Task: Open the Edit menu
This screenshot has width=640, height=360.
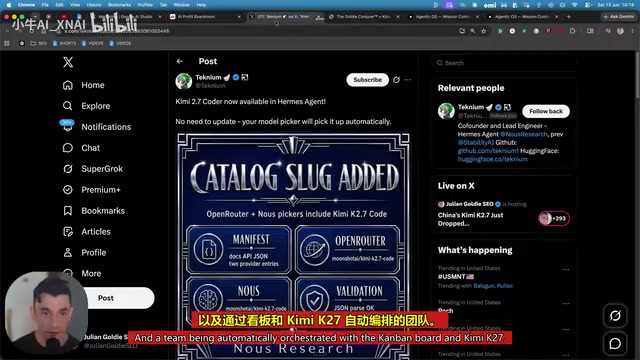Action: click(60, 5)
